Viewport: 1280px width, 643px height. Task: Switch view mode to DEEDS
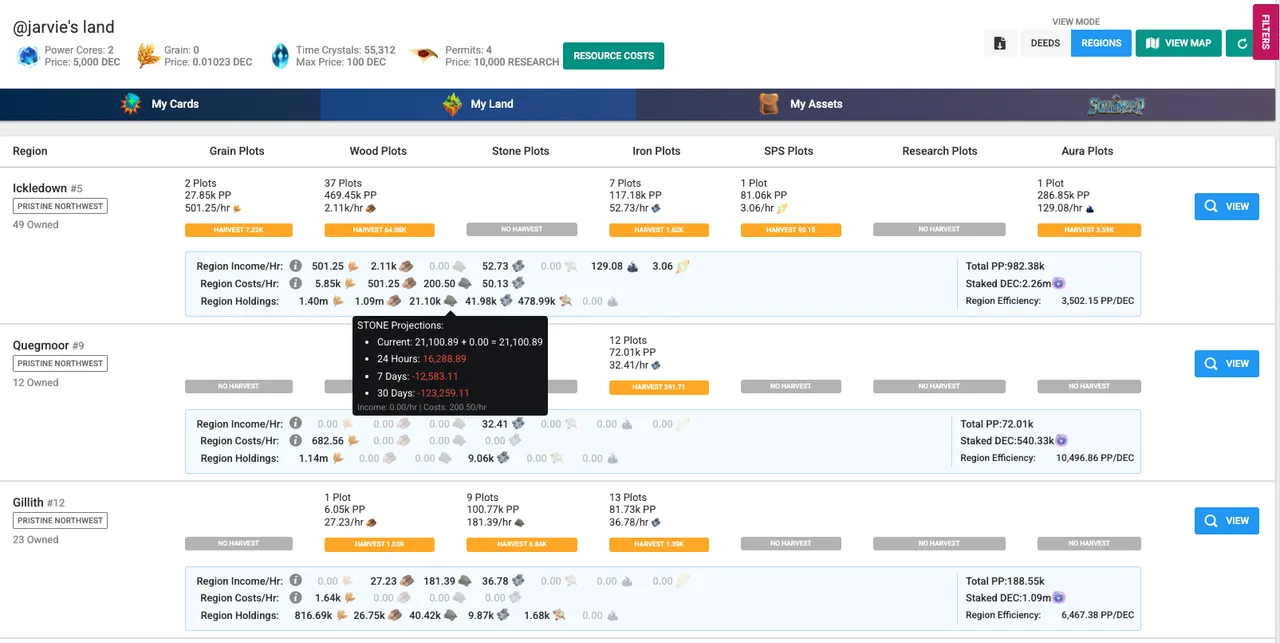point(1045,43)
